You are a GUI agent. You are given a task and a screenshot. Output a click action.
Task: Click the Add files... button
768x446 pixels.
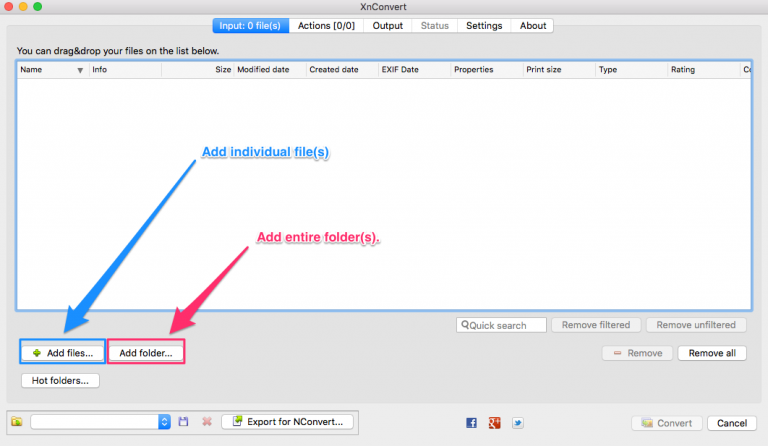[x=63, y=353]
